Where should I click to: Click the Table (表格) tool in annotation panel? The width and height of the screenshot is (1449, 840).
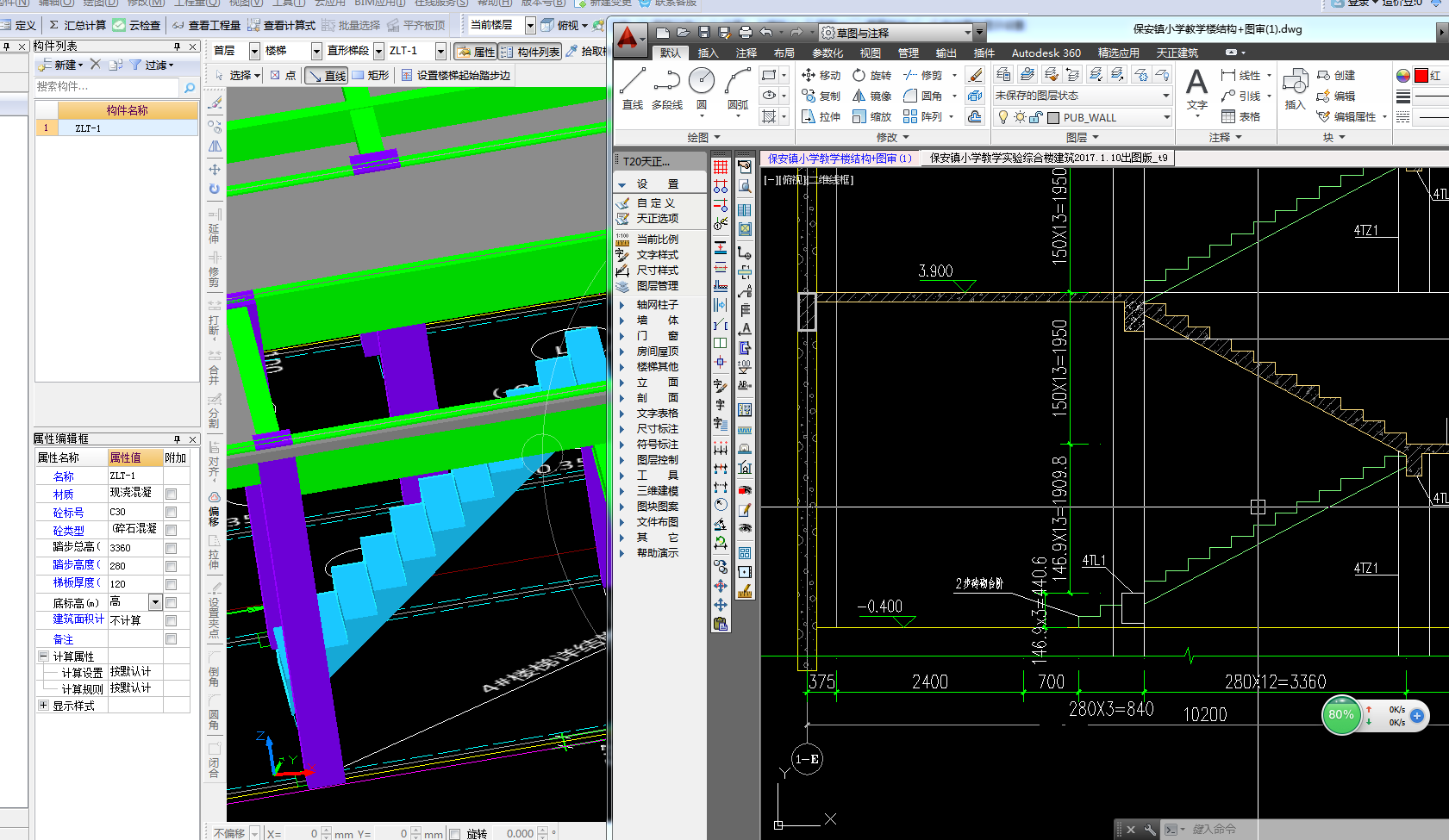(1241, 116)
